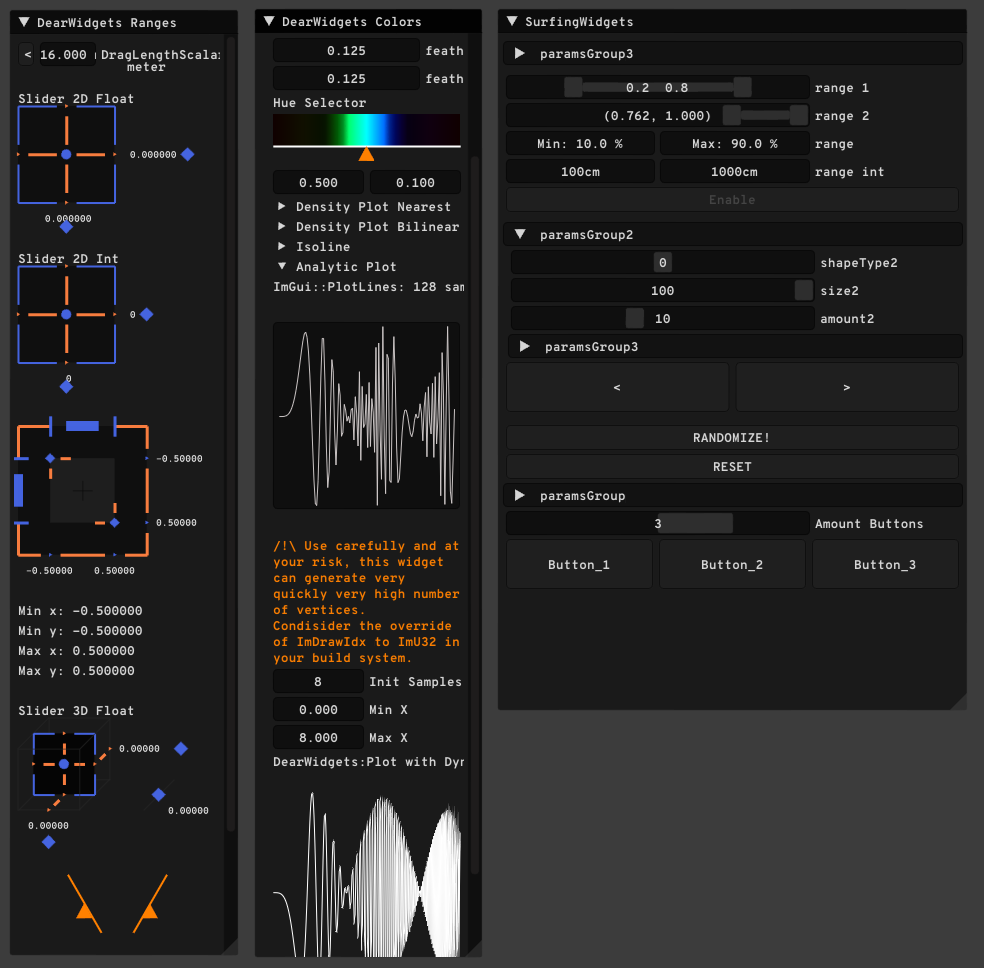The height and width of the screenshot is (968, 984).
Task: Click the 0.100 field below Hue Selector
Action: point(415,183)
